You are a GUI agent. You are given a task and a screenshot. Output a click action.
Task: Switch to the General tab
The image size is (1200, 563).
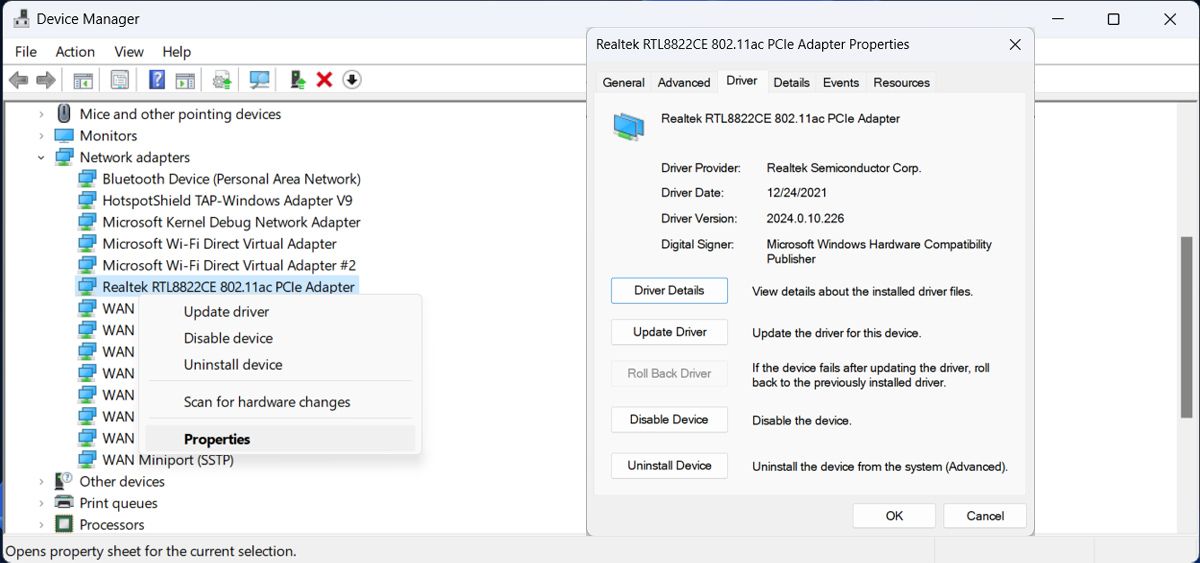pyautogui.click(x=624, y=83)
